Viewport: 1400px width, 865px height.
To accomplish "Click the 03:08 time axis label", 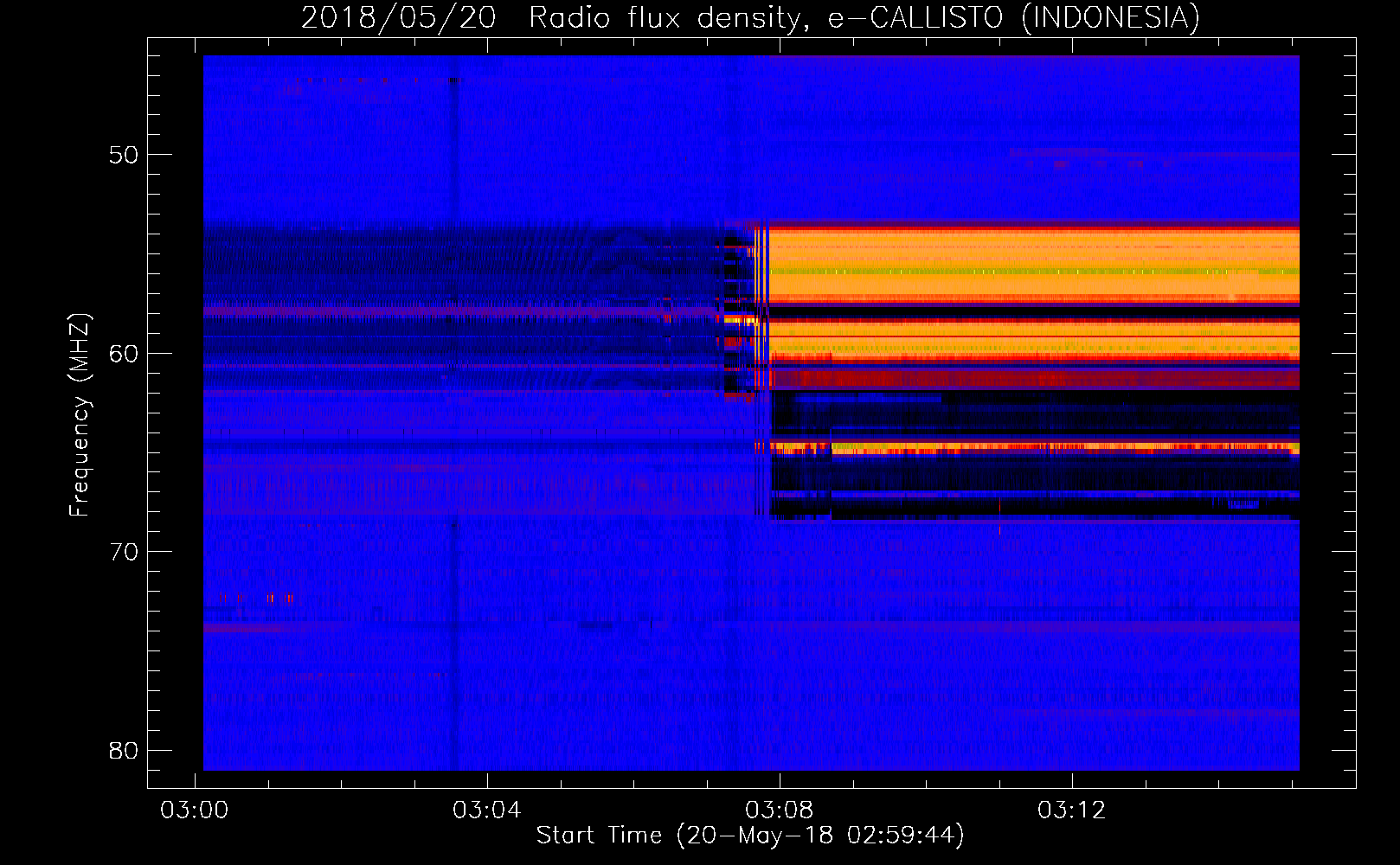I will (780, 811).
